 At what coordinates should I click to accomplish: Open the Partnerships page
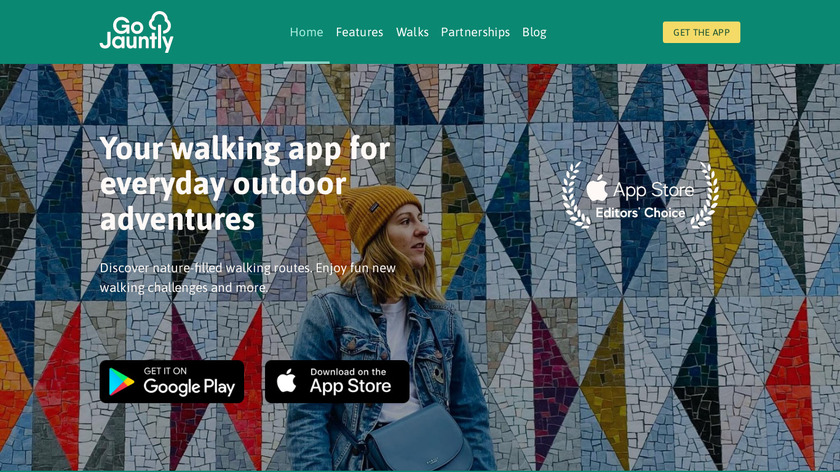[x=475, y=32]
